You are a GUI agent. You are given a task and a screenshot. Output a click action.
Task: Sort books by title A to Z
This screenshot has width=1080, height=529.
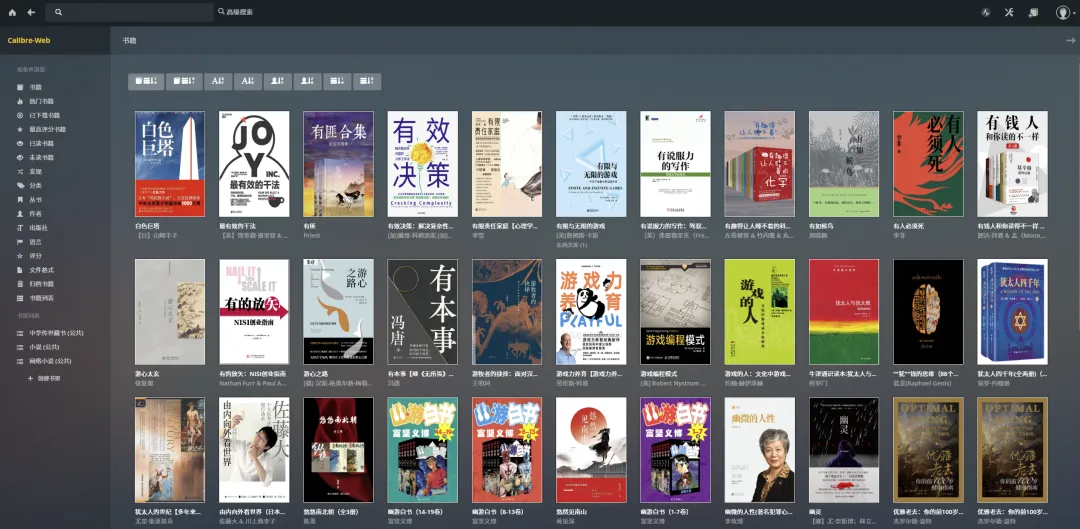218,81
